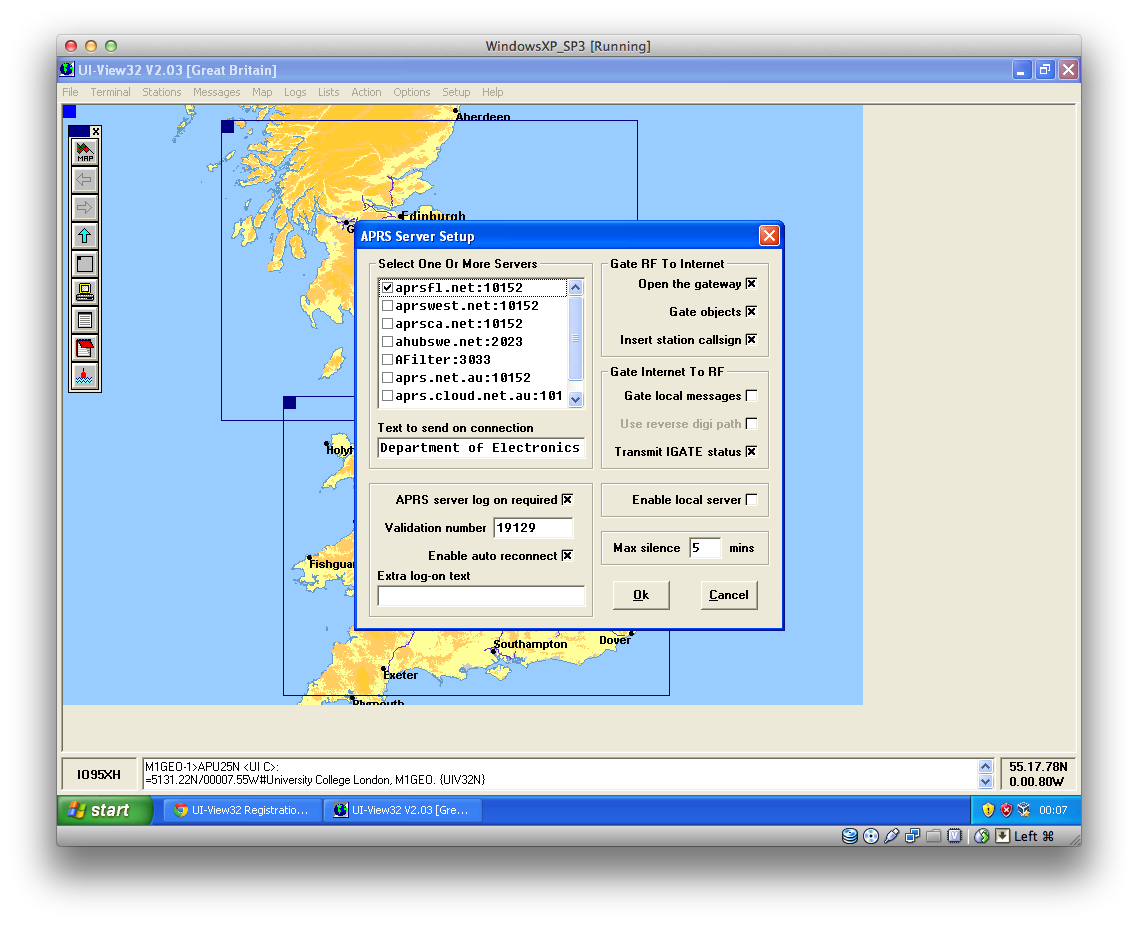
Task: Click server list scroll down arrow
Action: (576, 399)
